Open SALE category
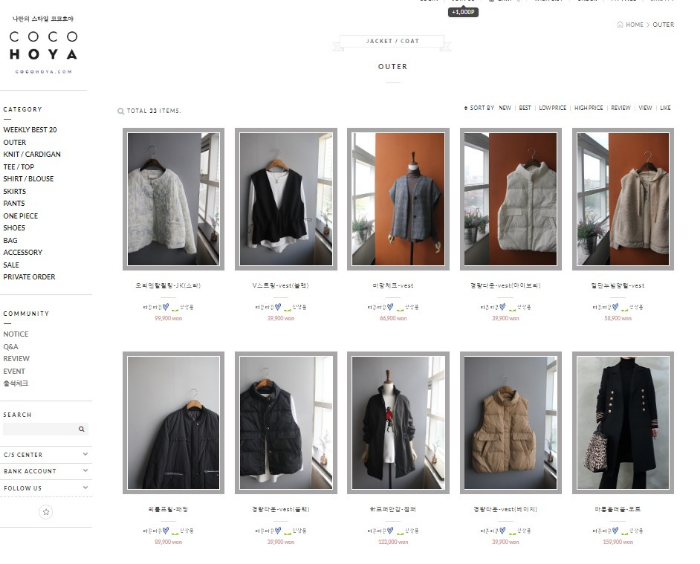The height and width of the screenshot is (564, 700). [11, 265]
